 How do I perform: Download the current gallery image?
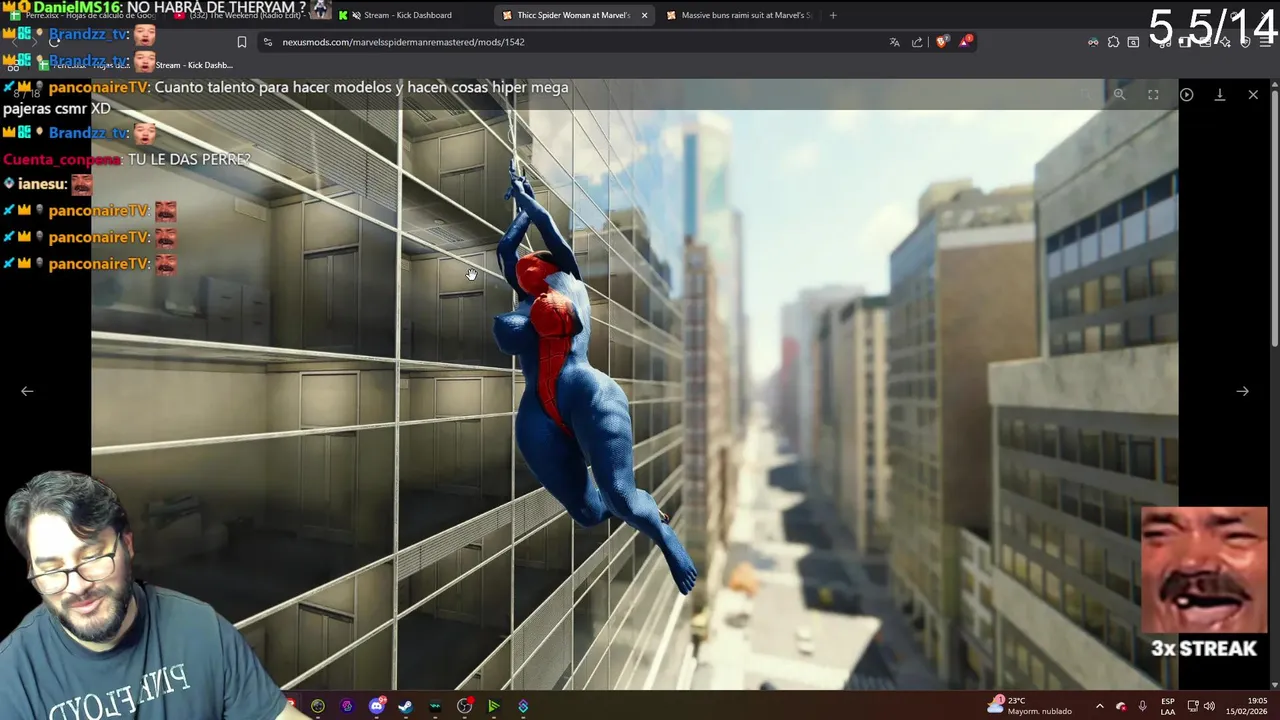point(1220,94)
